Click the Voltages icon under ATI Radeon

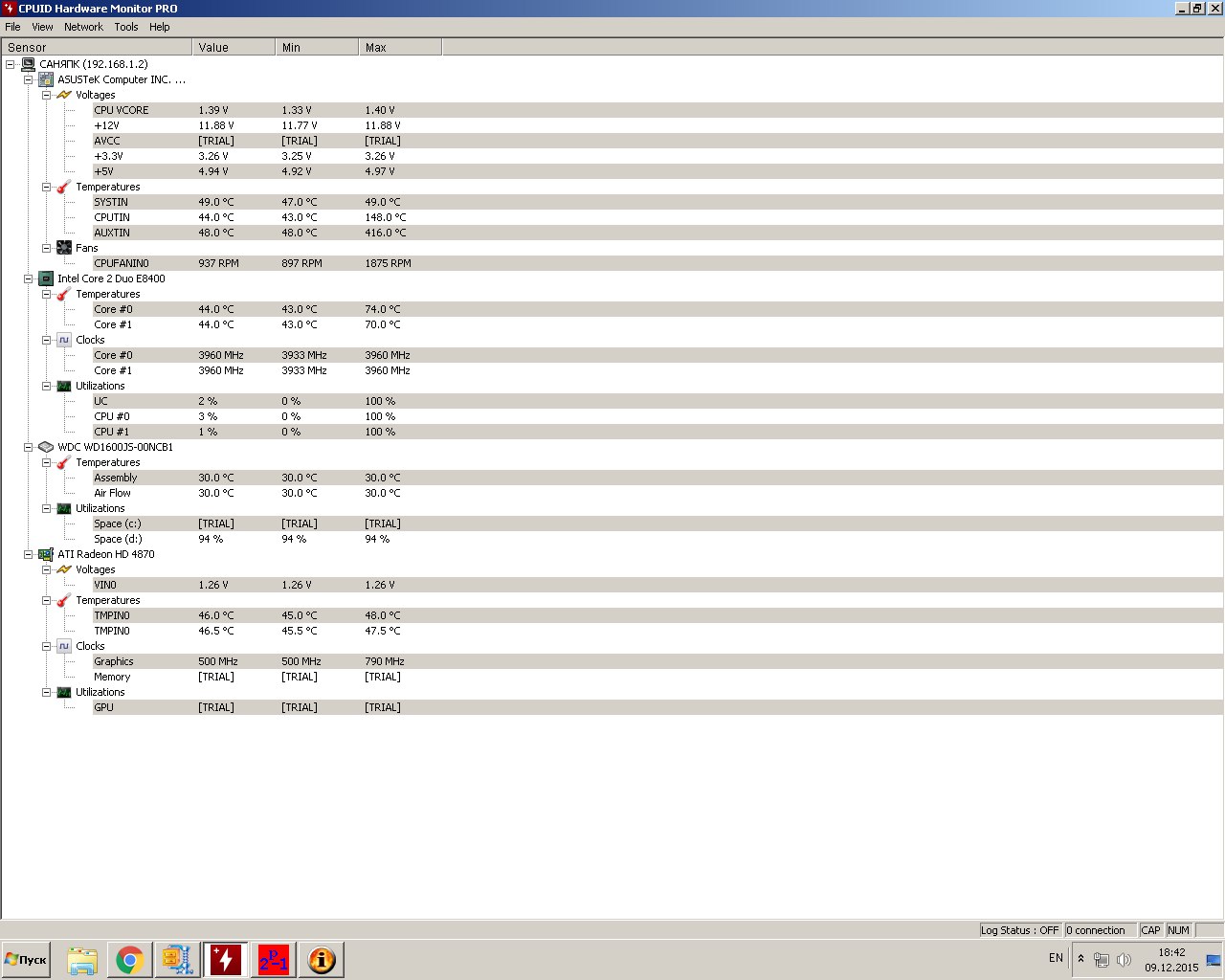(x=64, y=569)
